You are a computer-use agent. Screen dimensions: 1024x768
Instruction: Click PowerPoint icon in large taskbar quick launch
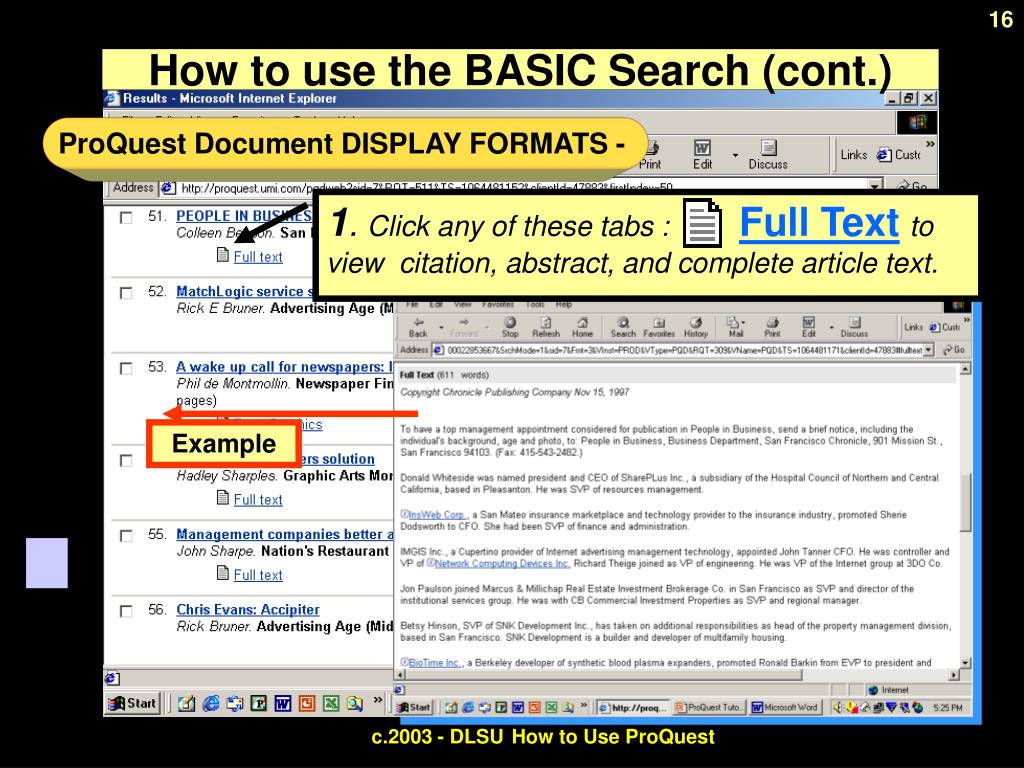[307, 703]
